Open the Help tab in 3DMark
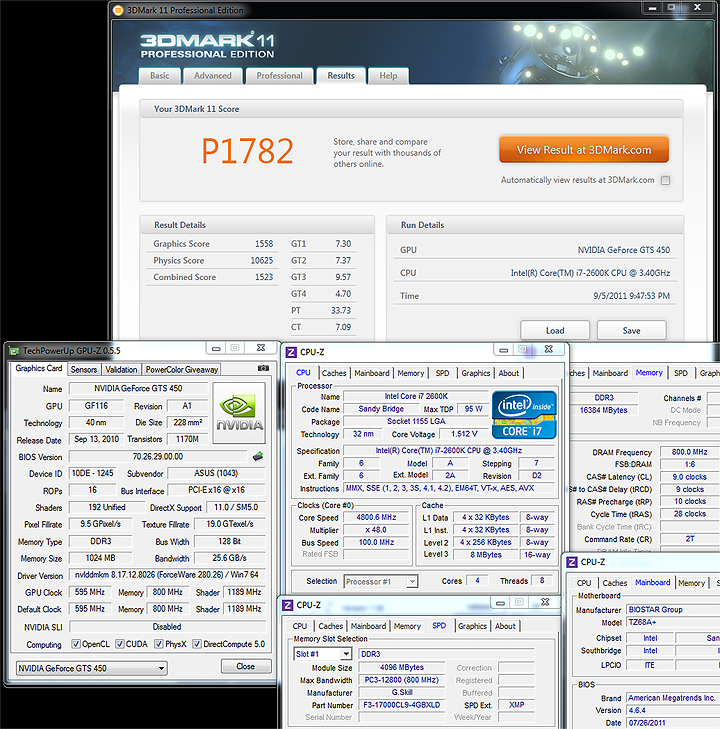The height and width of the screenshot is (729, 720). pos(388,76)
